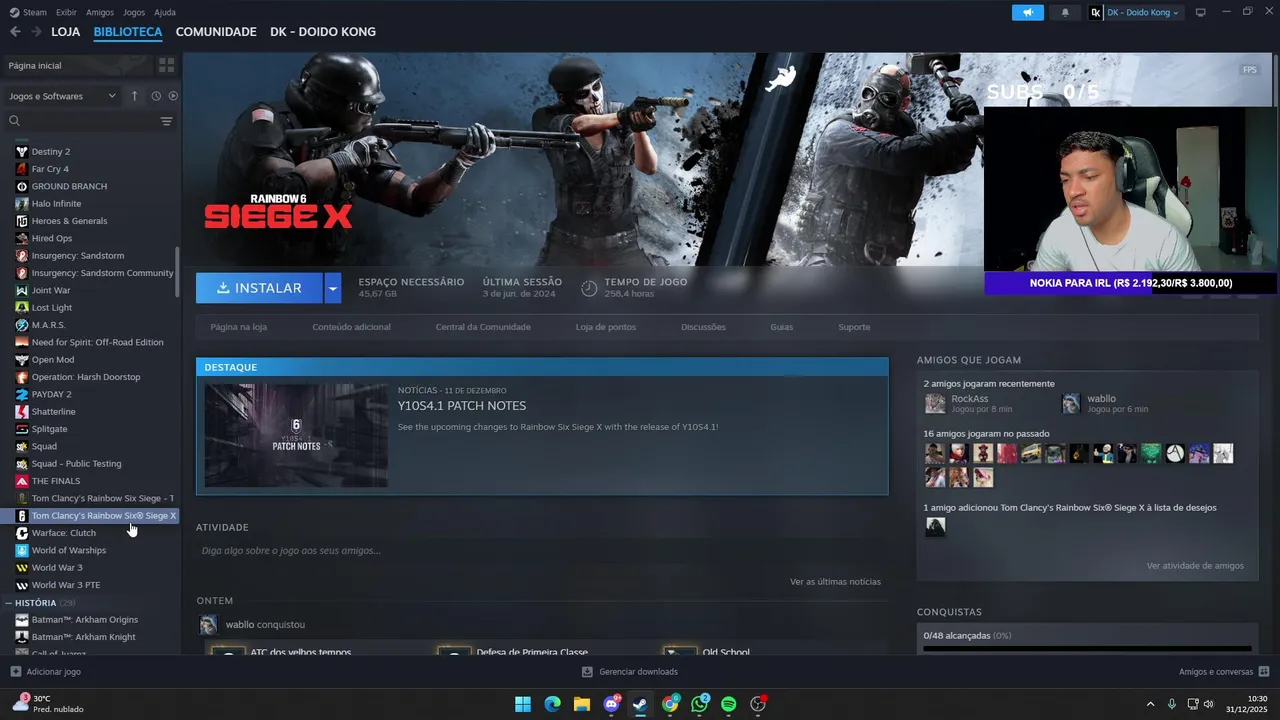Open the Exibir menu
This screenshot has height=720, width=1280.
(x=66, y=12)
